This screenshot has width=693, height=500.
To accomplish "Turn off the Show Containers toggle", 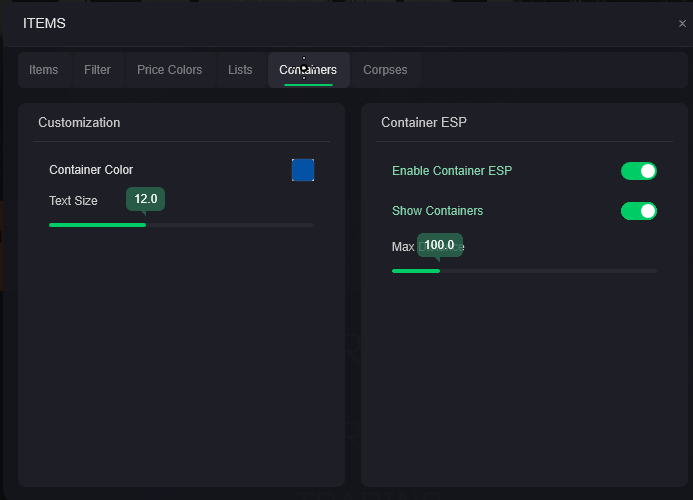I will point(638,211).
